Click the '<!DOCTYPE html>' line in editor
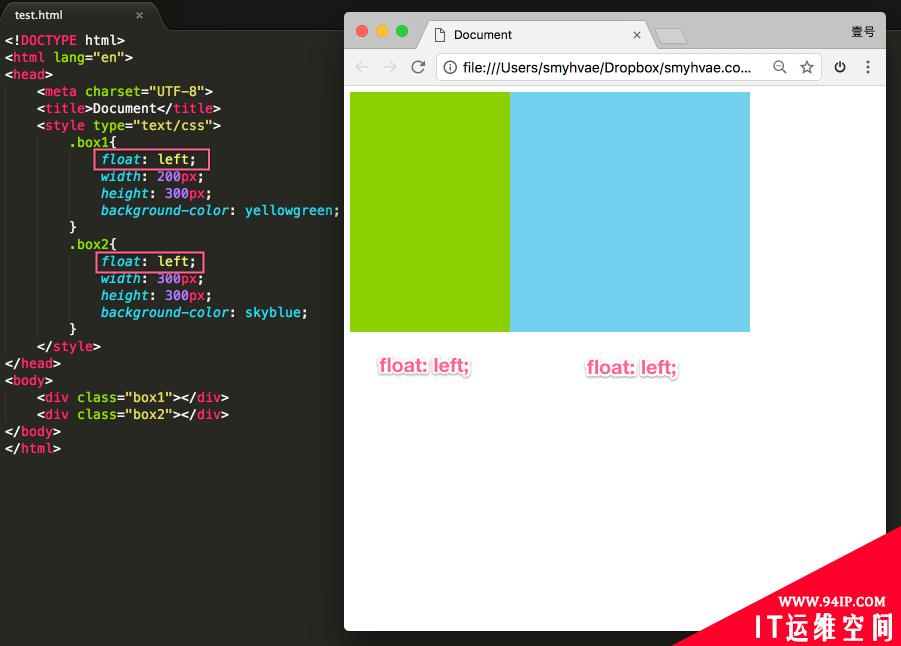 click(x=65, y=40)
